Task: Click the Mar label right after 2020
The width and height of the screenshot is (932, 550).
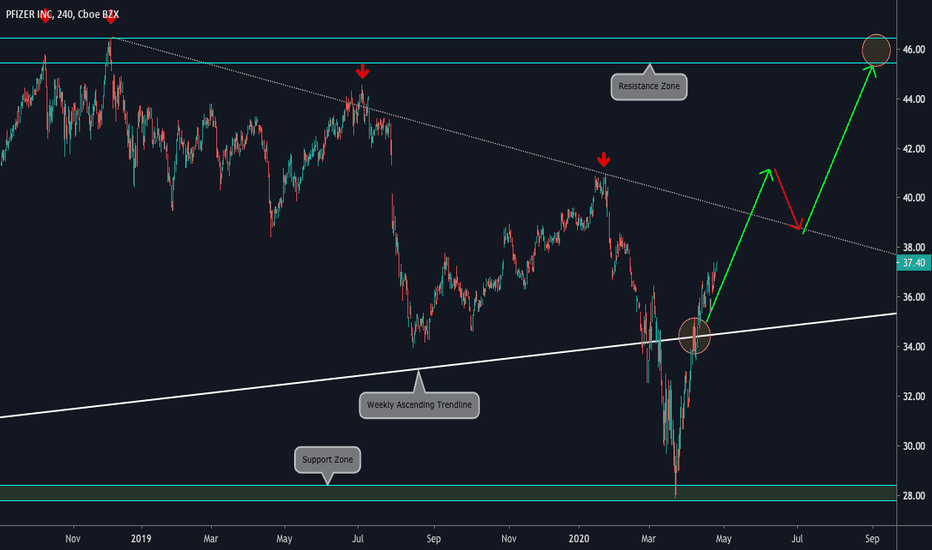Action: click(x=648, y=539)
